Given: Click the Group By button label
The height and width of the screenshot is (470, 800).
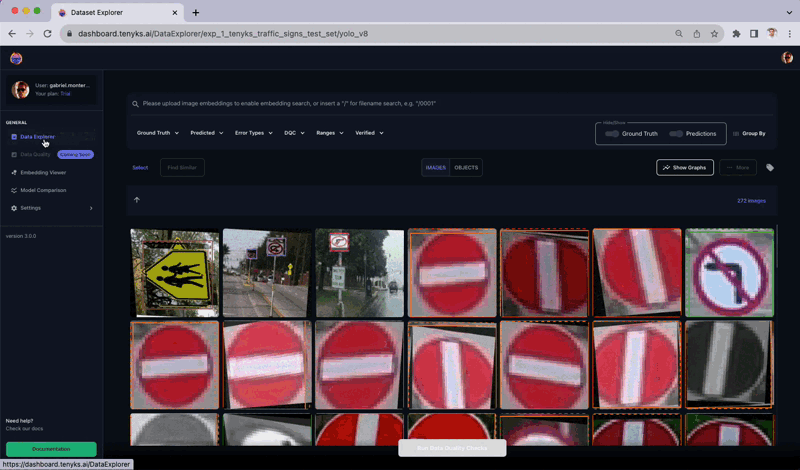Looking at the screenshot, I should pos(754,134).
